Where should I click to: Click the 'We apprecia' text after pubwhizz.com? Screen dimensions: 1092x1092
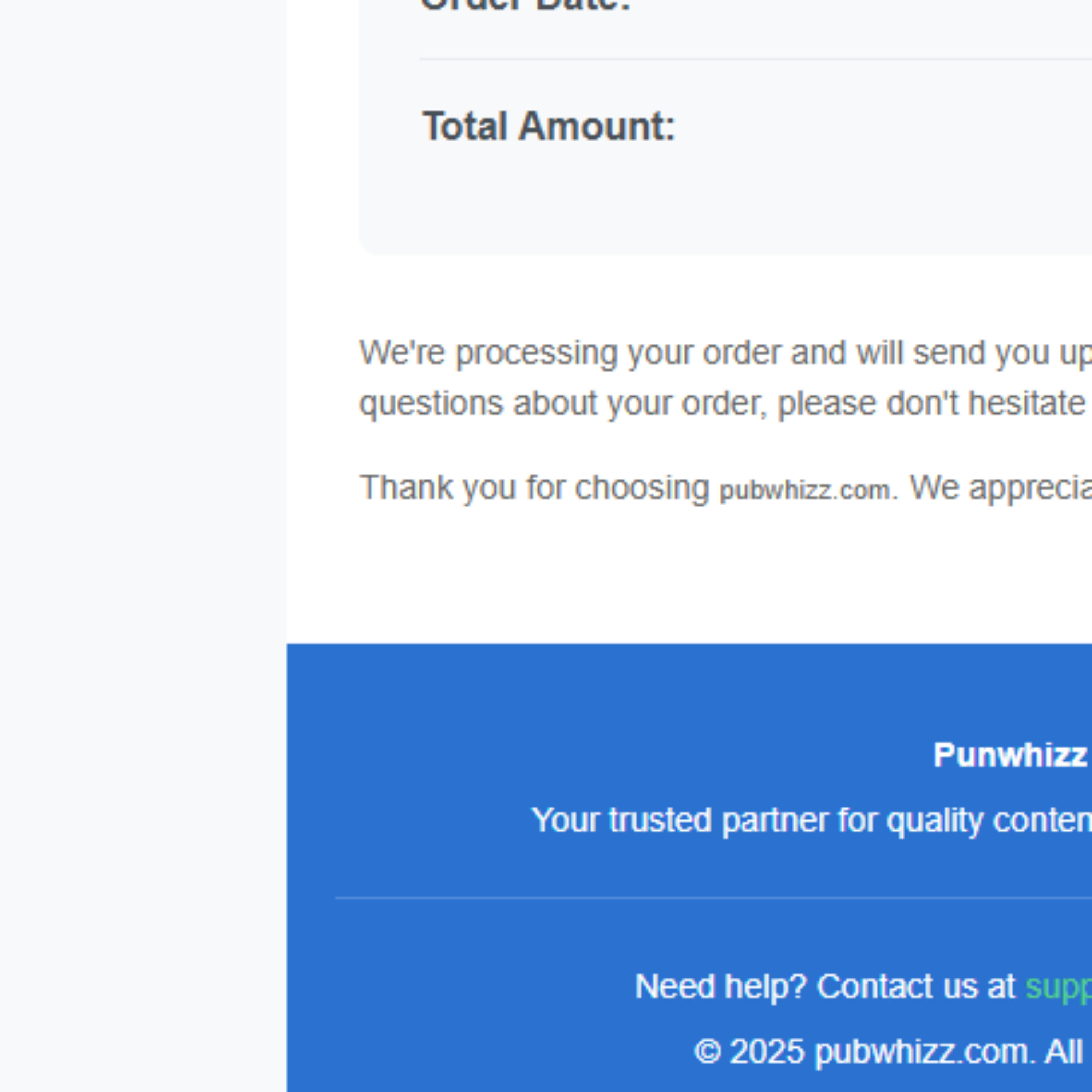coord(1000,488)
